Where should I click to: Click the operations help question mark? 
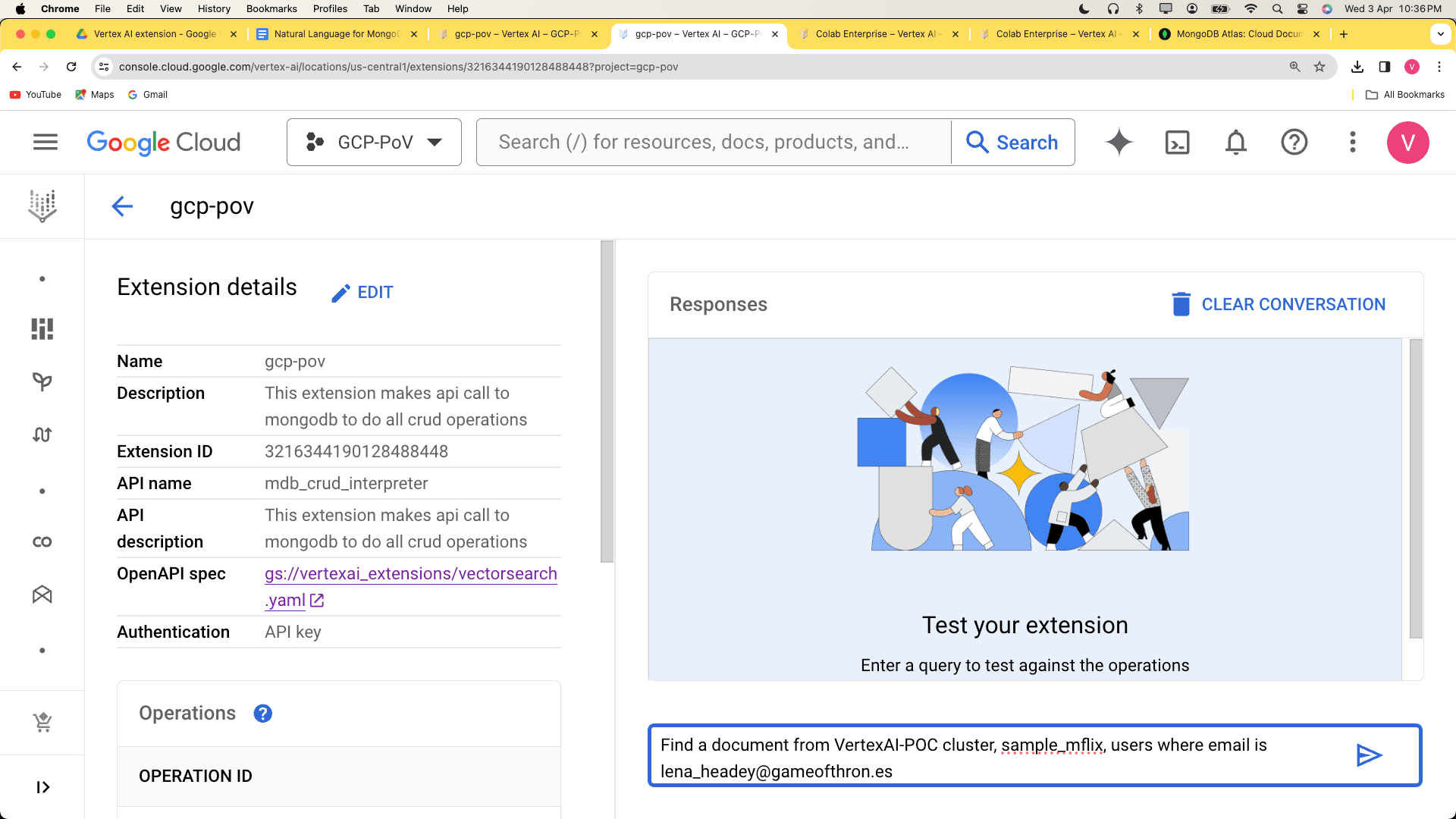262,713
